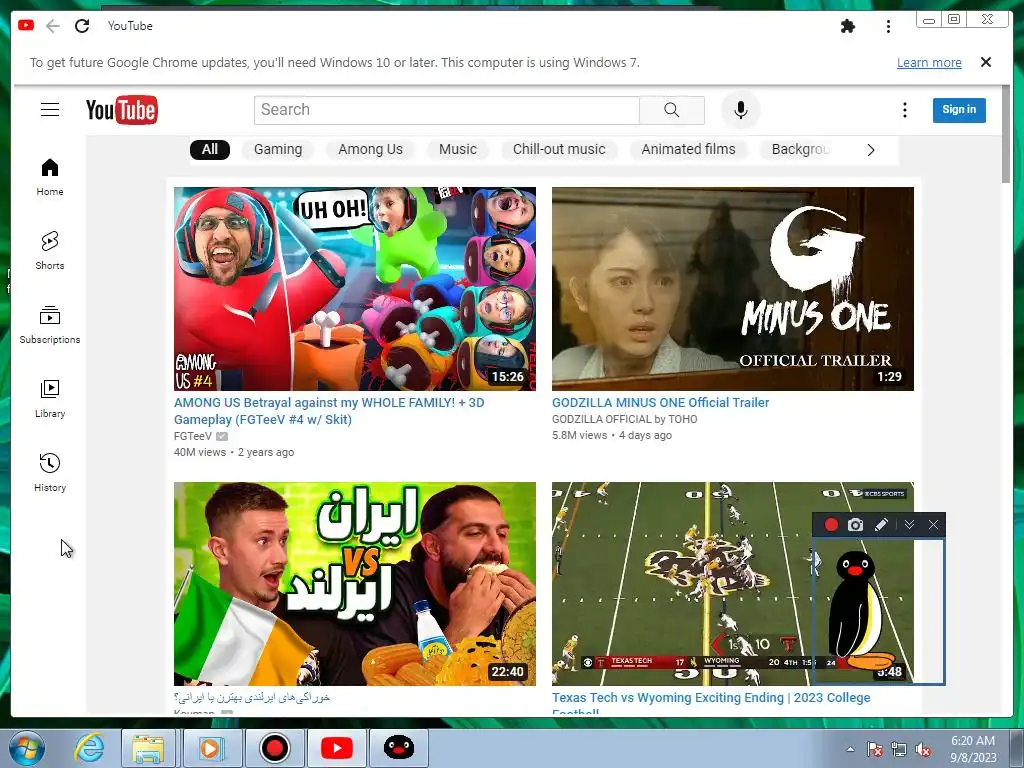
Task: Go to Home in sidebar
Action: point(50,176)
